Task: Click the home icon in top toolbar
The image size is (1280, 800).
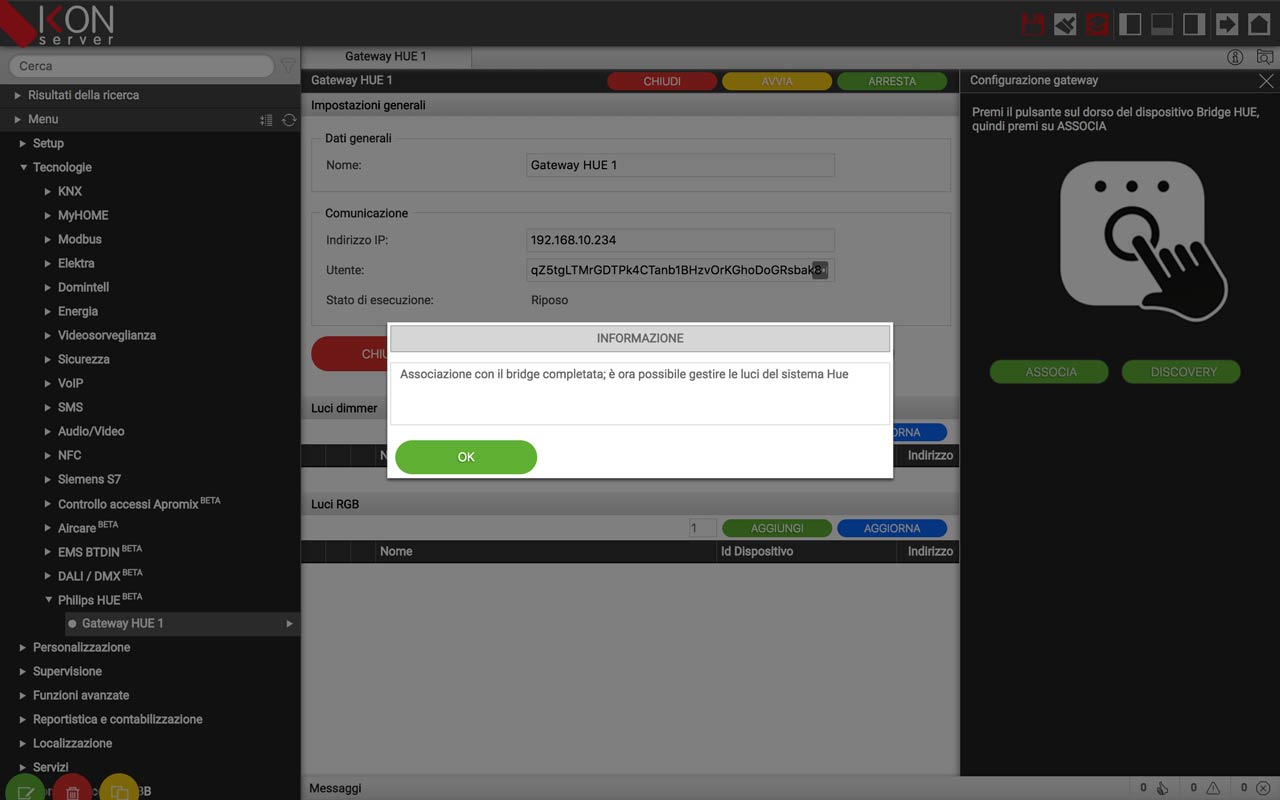Action: (1258, 24)
